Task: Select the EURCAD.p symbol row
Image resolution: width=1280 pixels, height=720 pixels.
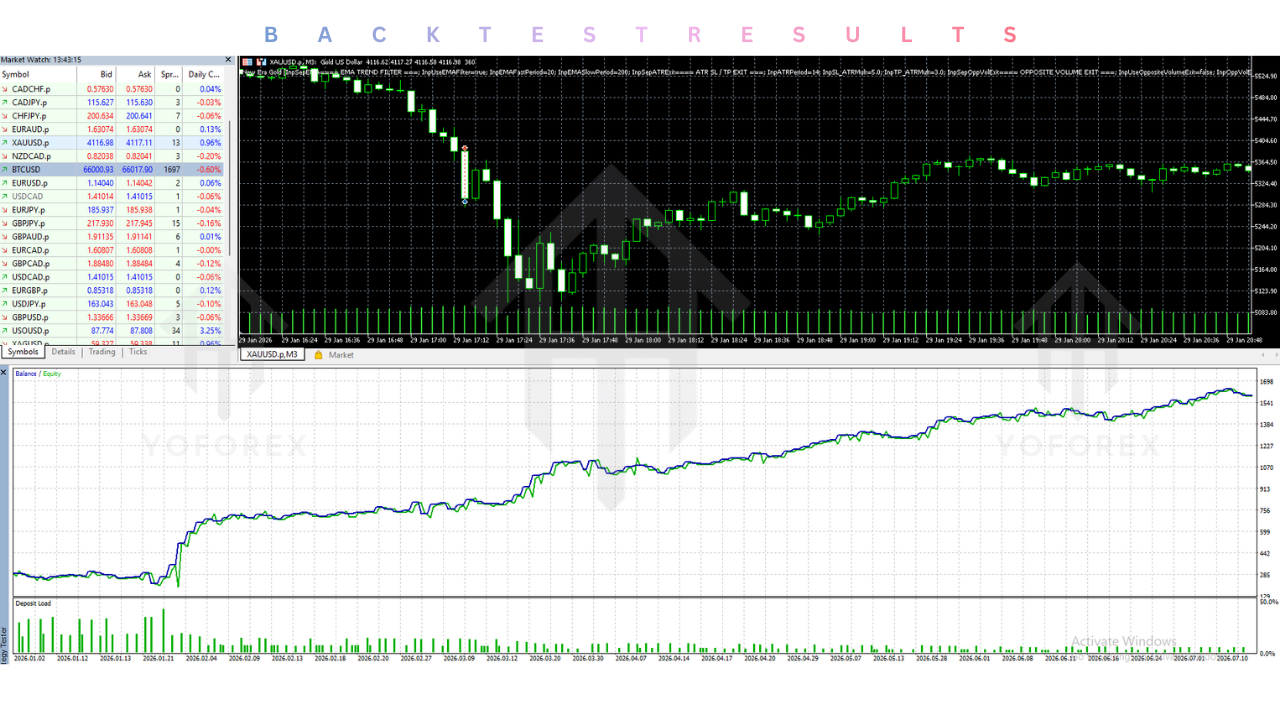Action: click(x=112, y=250)
